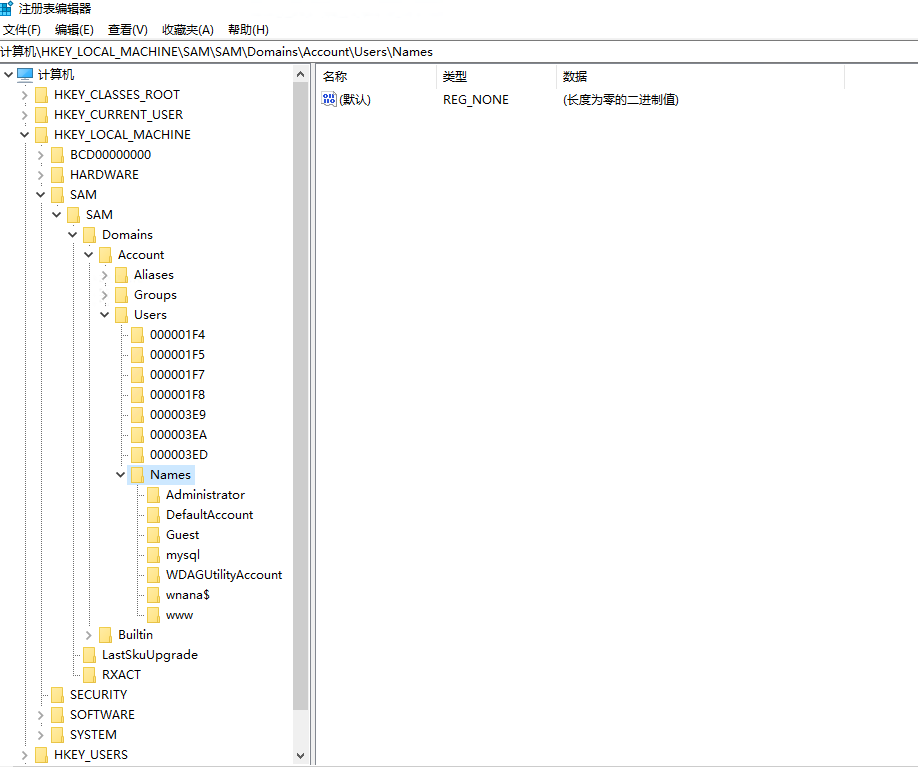The width and height of the screenshot is (918, 767).
Task: Select the inner SAM key under SAM
Action: [x=100, y=215]
